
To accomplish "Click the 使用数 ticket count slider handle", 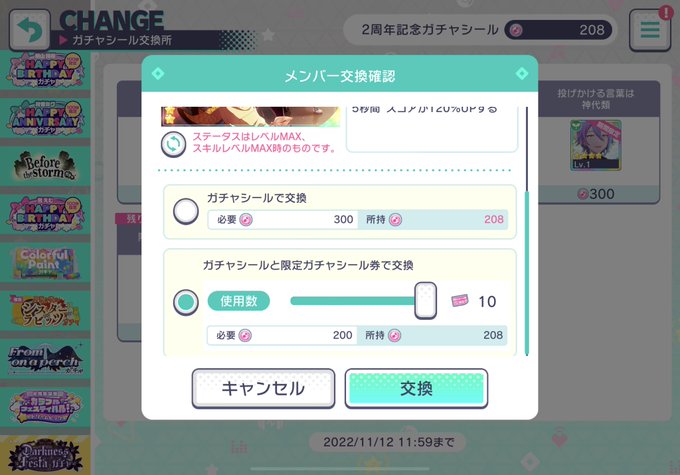I will [425, 301].
